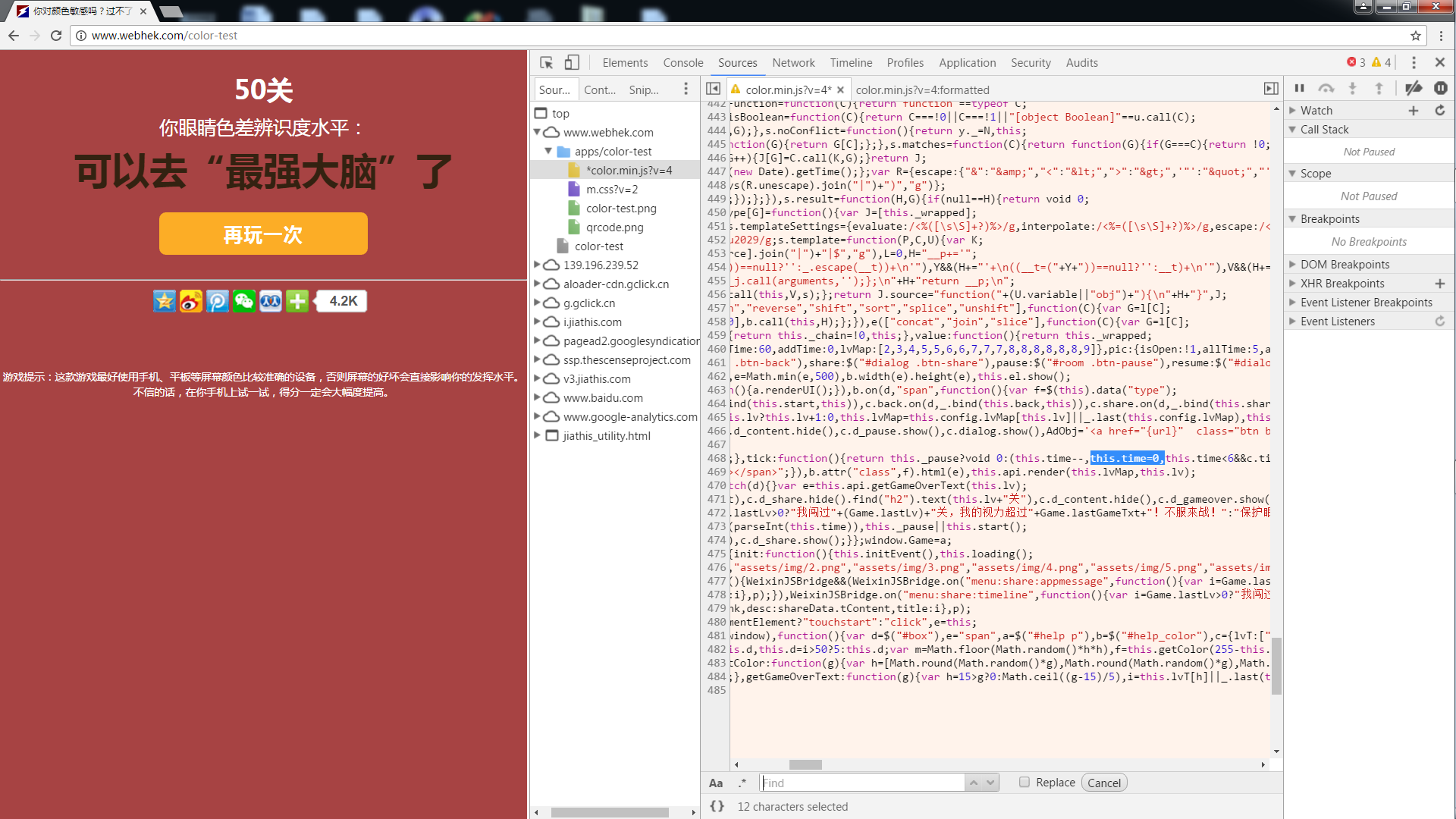The width and height of the screenshot is (1456, 819).
Task: Add a new watch expression
Action: point(1414,111)
